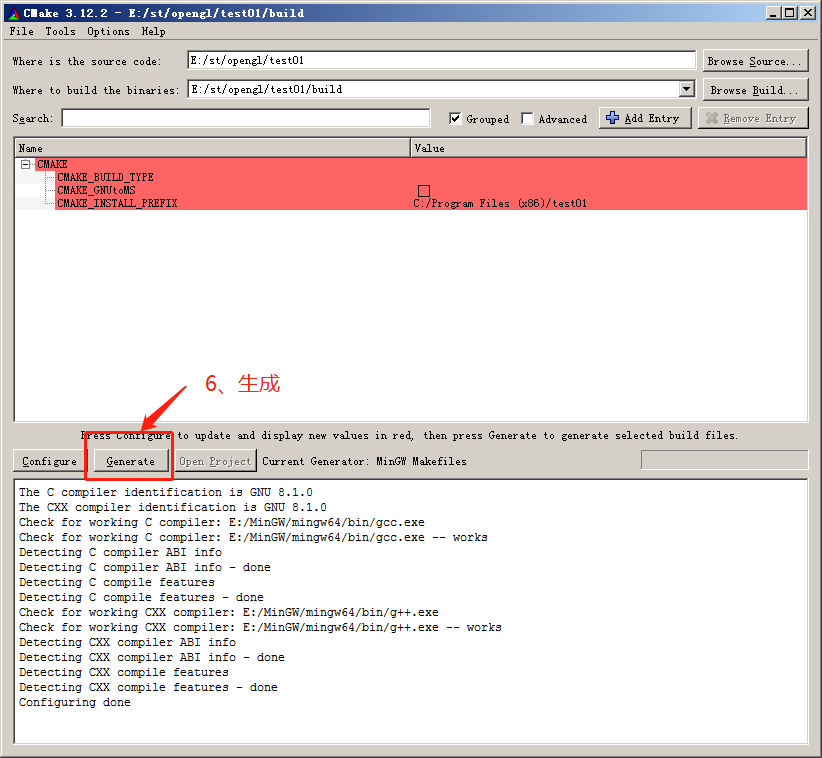Uncheck the Grouped checkbox
The height and width of the screenshot is (758, 822).
[x=455, y=118]
